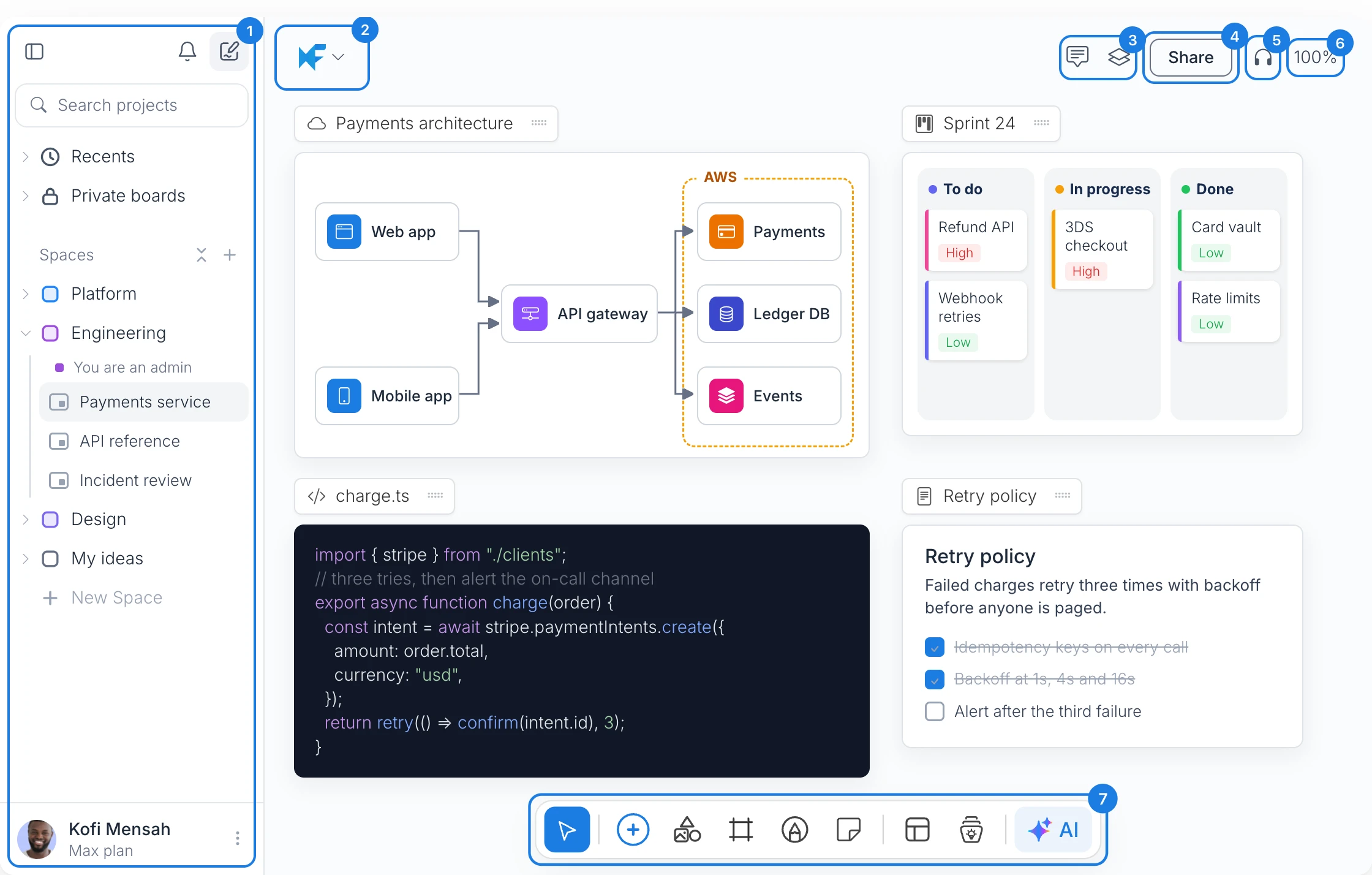Open the user menu dots beside Kofi Mensah
Viewport: 1372px width, 875px height.
pos(238,838)
